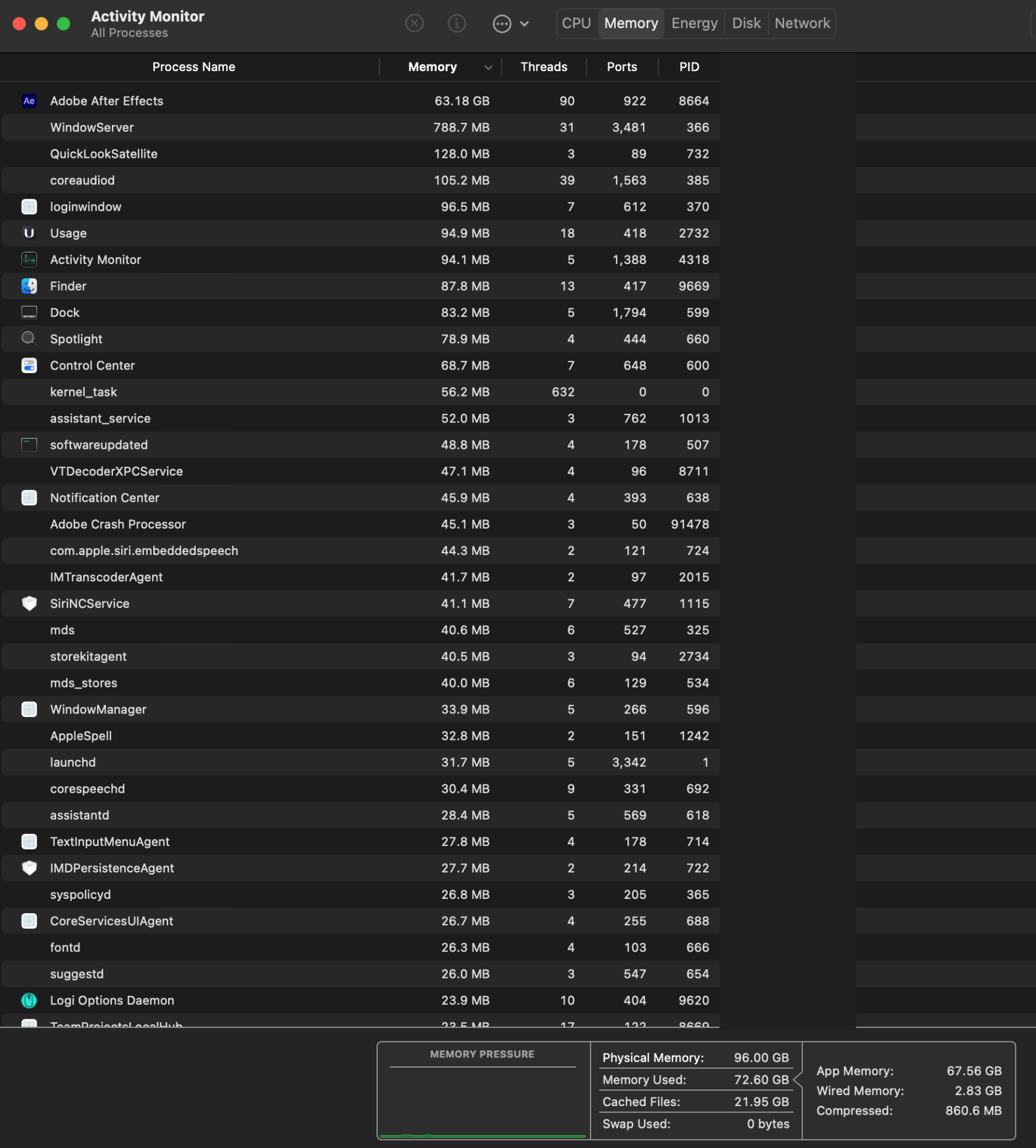Screen dimensions: 1036x1148
Task: Select the fontd process row
Action: click(360, 948)
